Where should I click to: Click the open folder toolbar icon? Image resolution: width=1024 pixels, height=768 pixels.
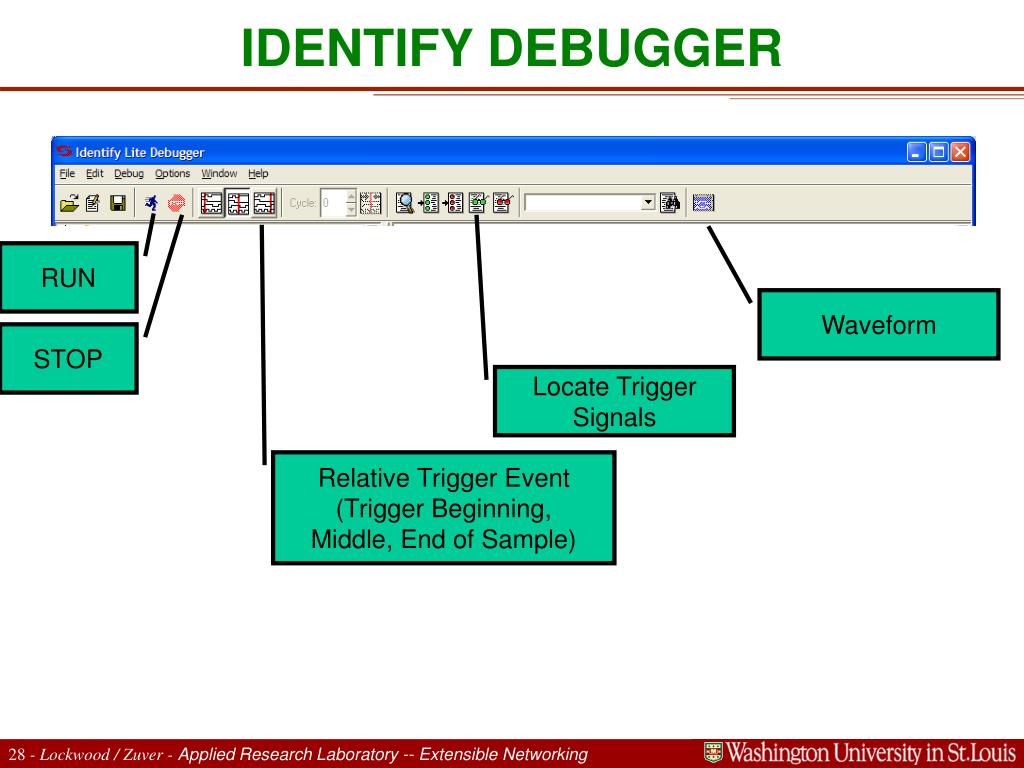(69, 203)
